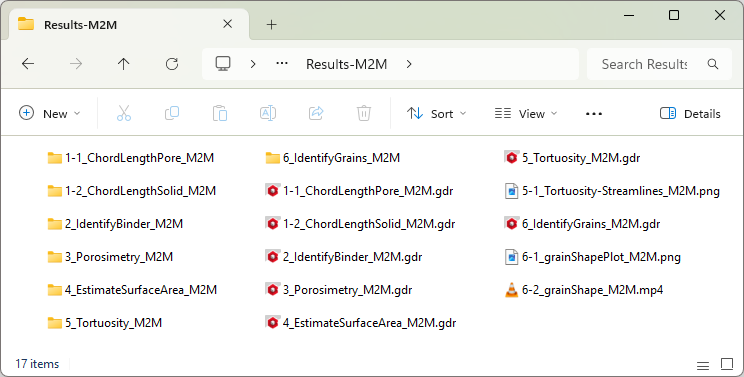Screen dimensions: 744x377
Task: Select 4_EstimateSurfaceArea_M2M.gdr file
Action: point(361,323)
